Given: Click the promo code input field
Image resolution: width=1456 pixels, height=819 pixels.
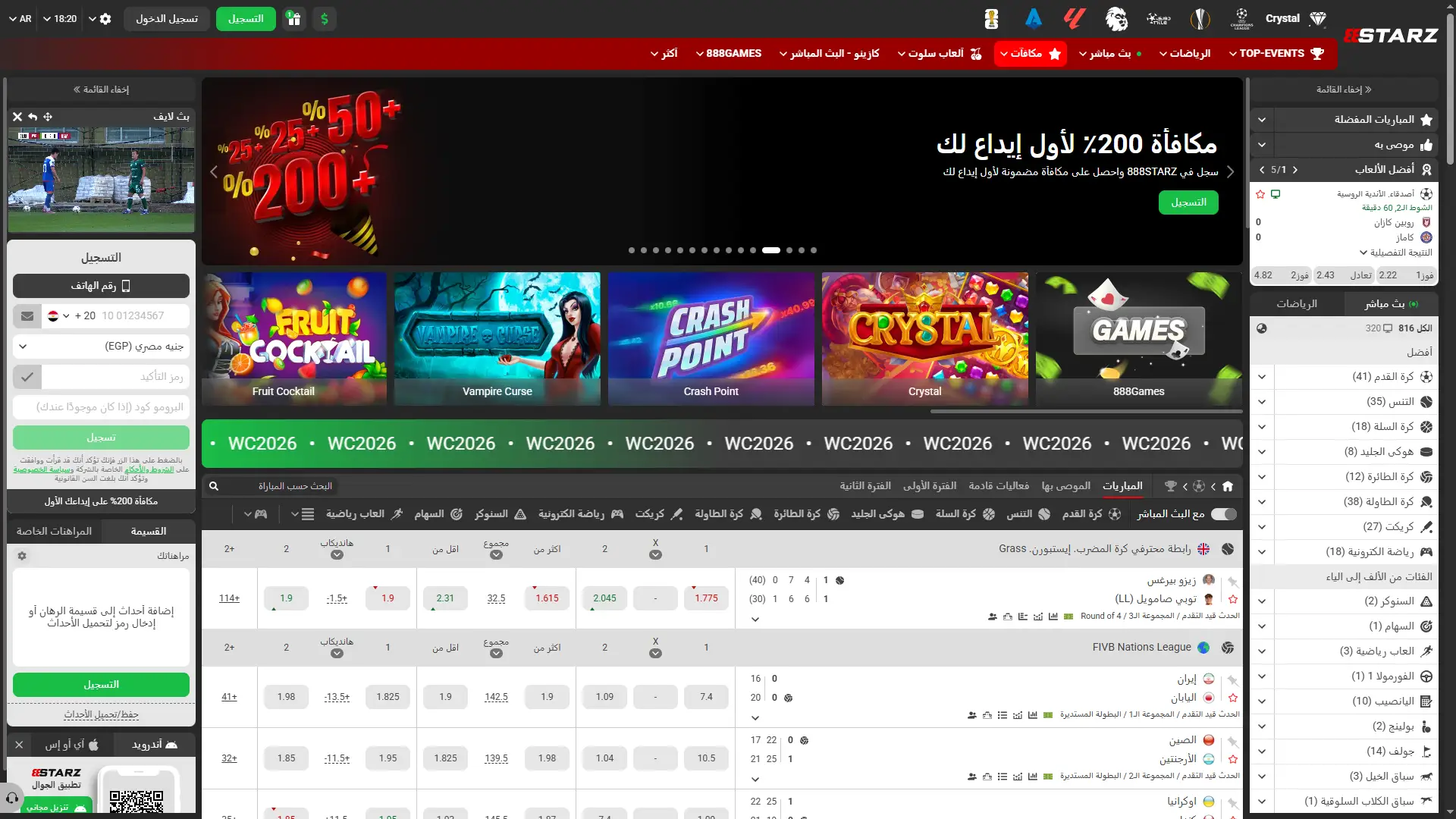Looking at the screenshot, I should (101, 407).
